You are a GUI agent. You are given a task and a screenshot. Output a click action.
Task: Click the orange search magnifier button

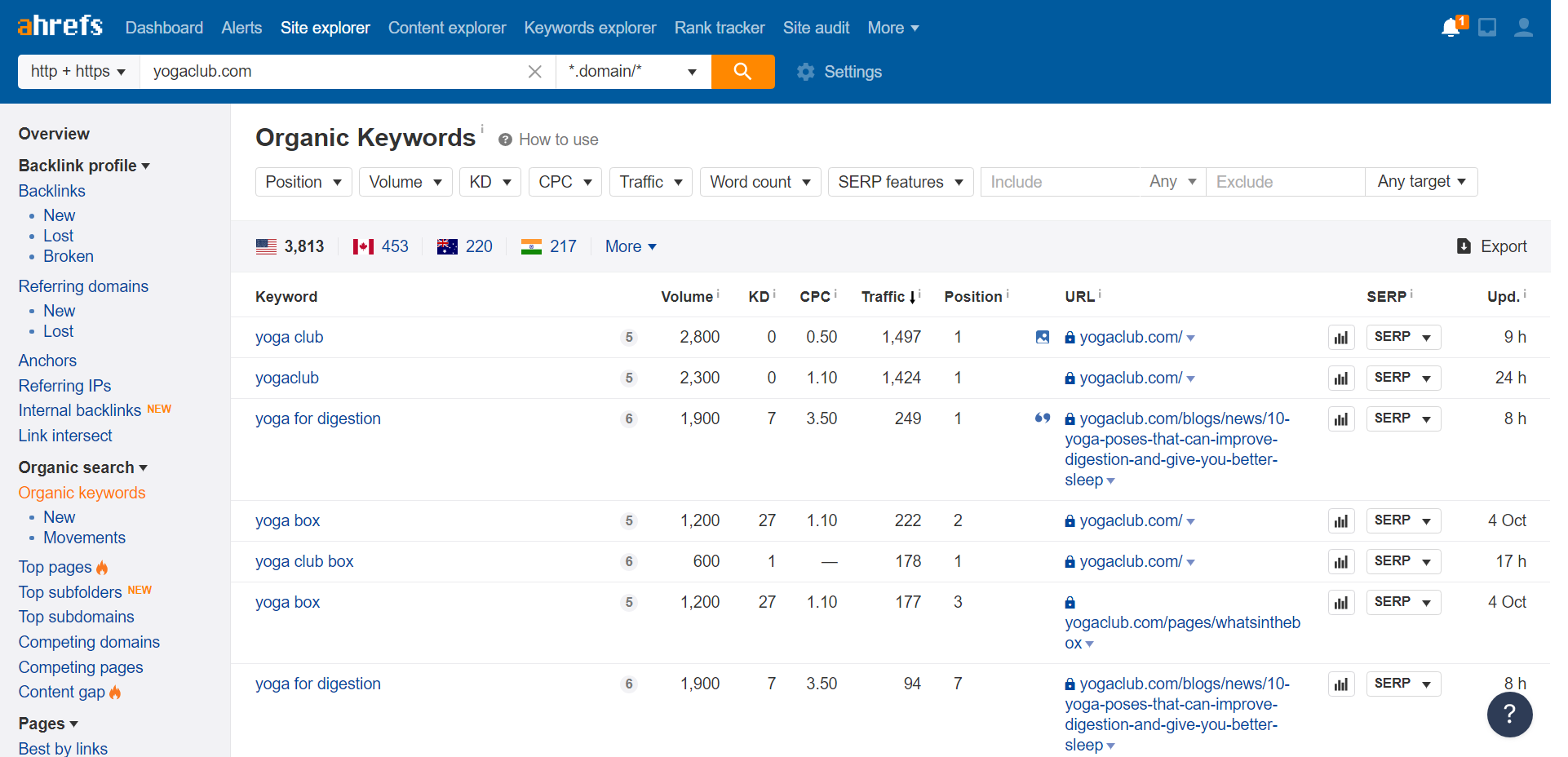click(x=742, y=72)
